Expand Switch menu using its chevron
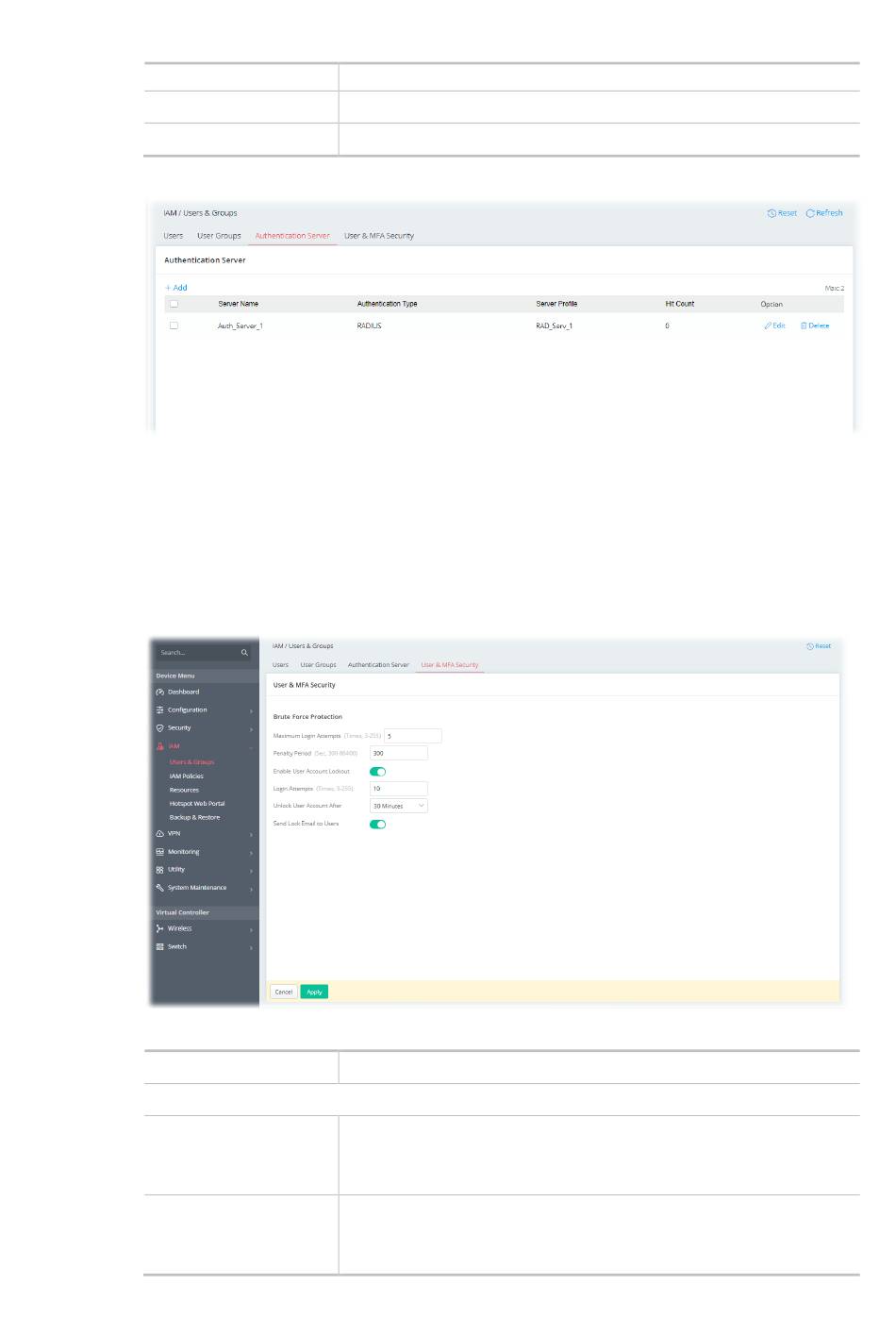Screen dimensions: 896x1318 tap(251, 947)
